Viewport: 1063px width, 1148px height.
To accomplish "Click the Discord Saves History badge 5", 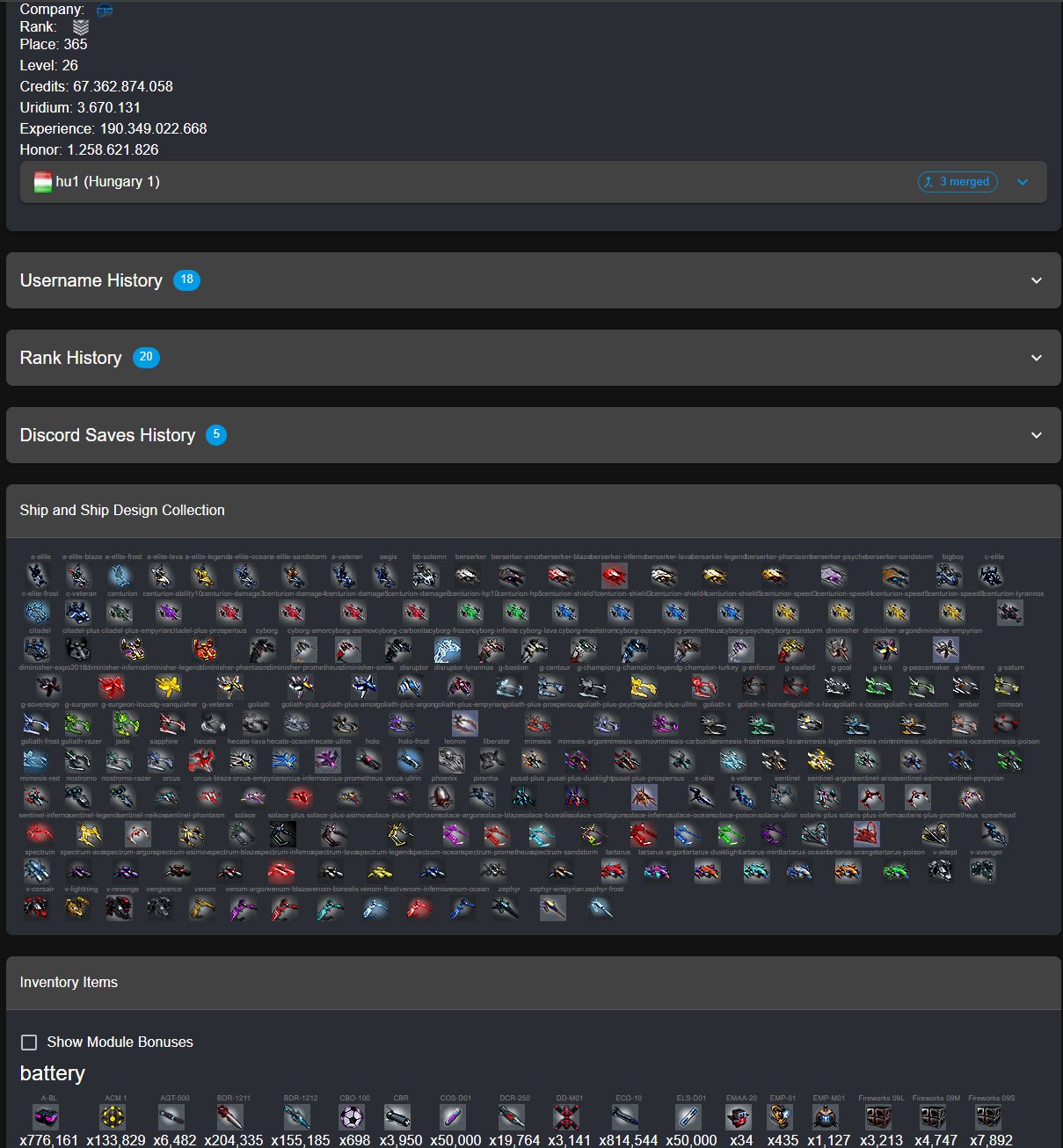I will point(216,434).
